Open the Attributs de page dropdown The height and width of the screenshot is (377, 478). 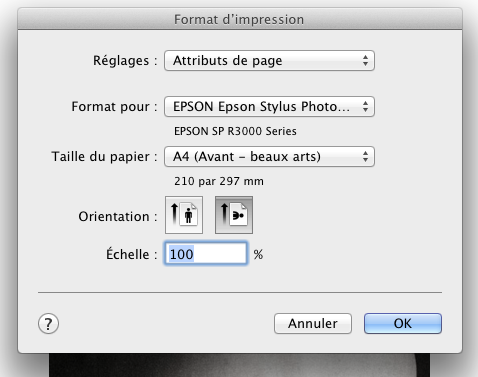[x=269, y=61]
